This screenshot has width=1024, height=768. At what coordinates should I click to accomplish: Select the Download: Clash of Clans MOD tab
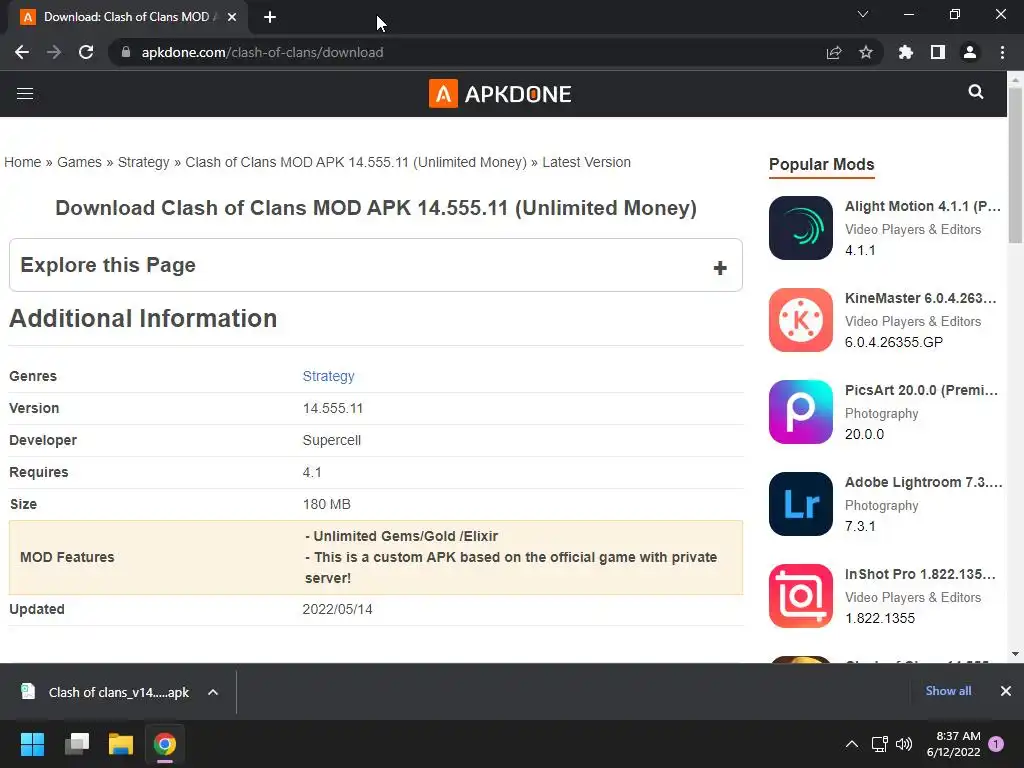tap(128, 17)
